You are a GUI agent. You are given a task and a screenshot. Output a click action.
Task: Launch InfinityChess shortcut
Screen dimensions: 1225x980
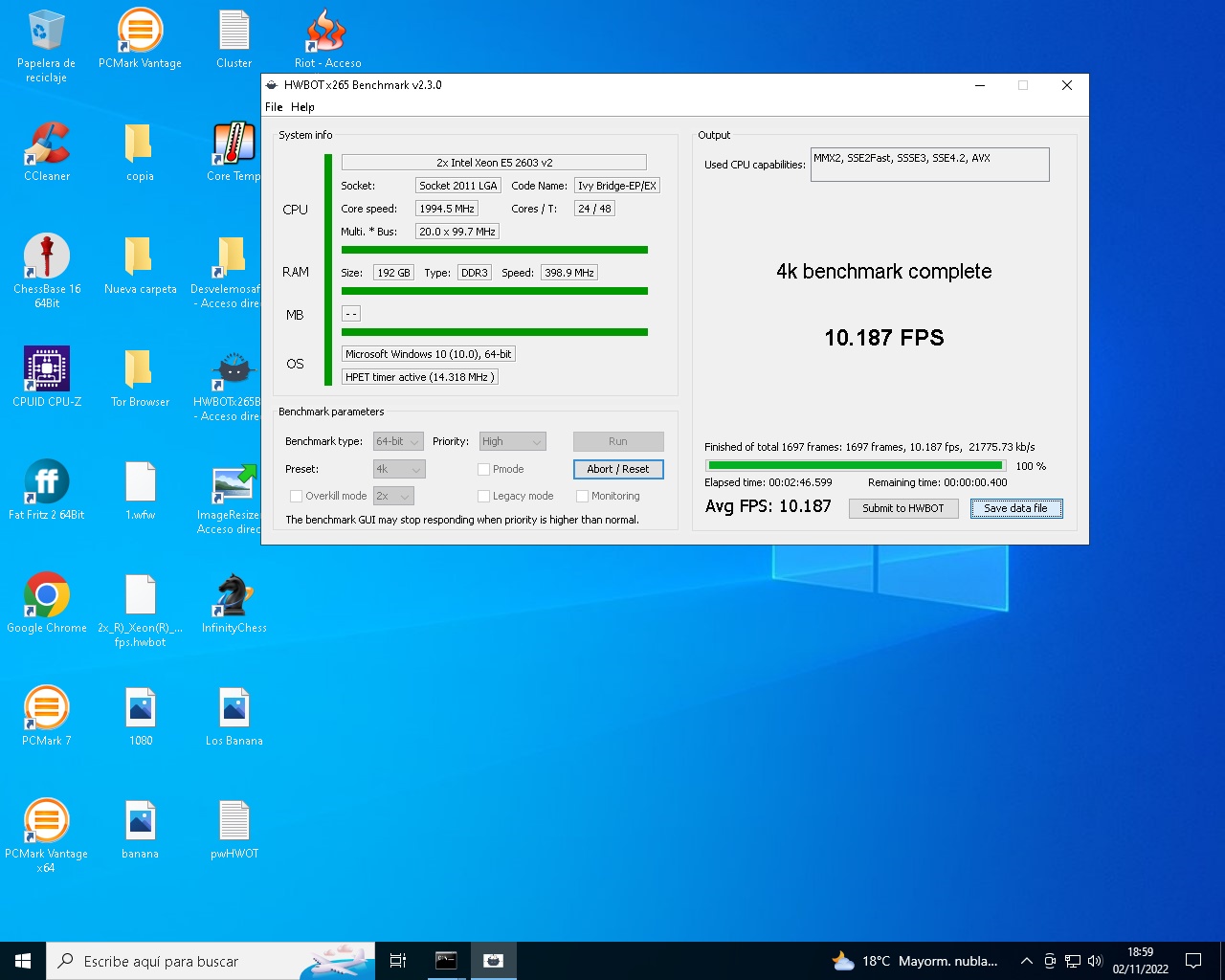[234, 604]
